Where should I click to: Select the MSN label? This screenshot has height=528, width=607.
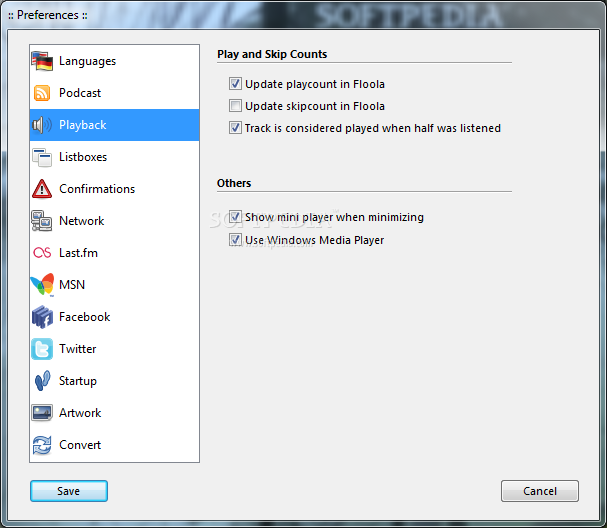(72, 285)
